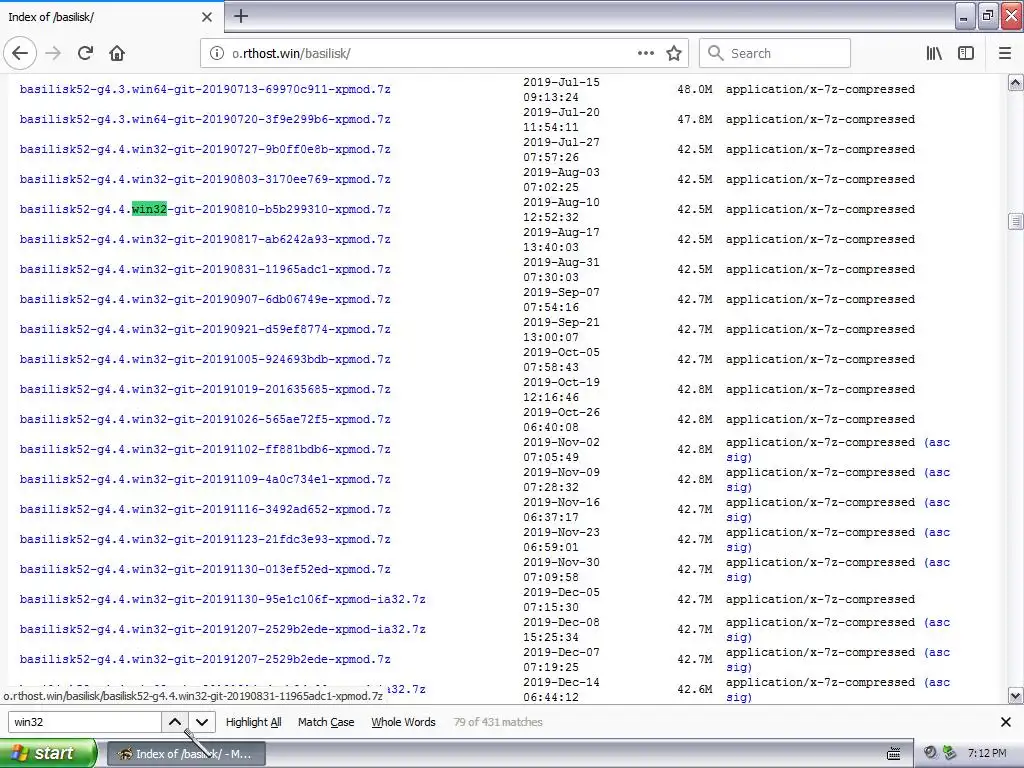Open the hamburger application menu

1005,54
